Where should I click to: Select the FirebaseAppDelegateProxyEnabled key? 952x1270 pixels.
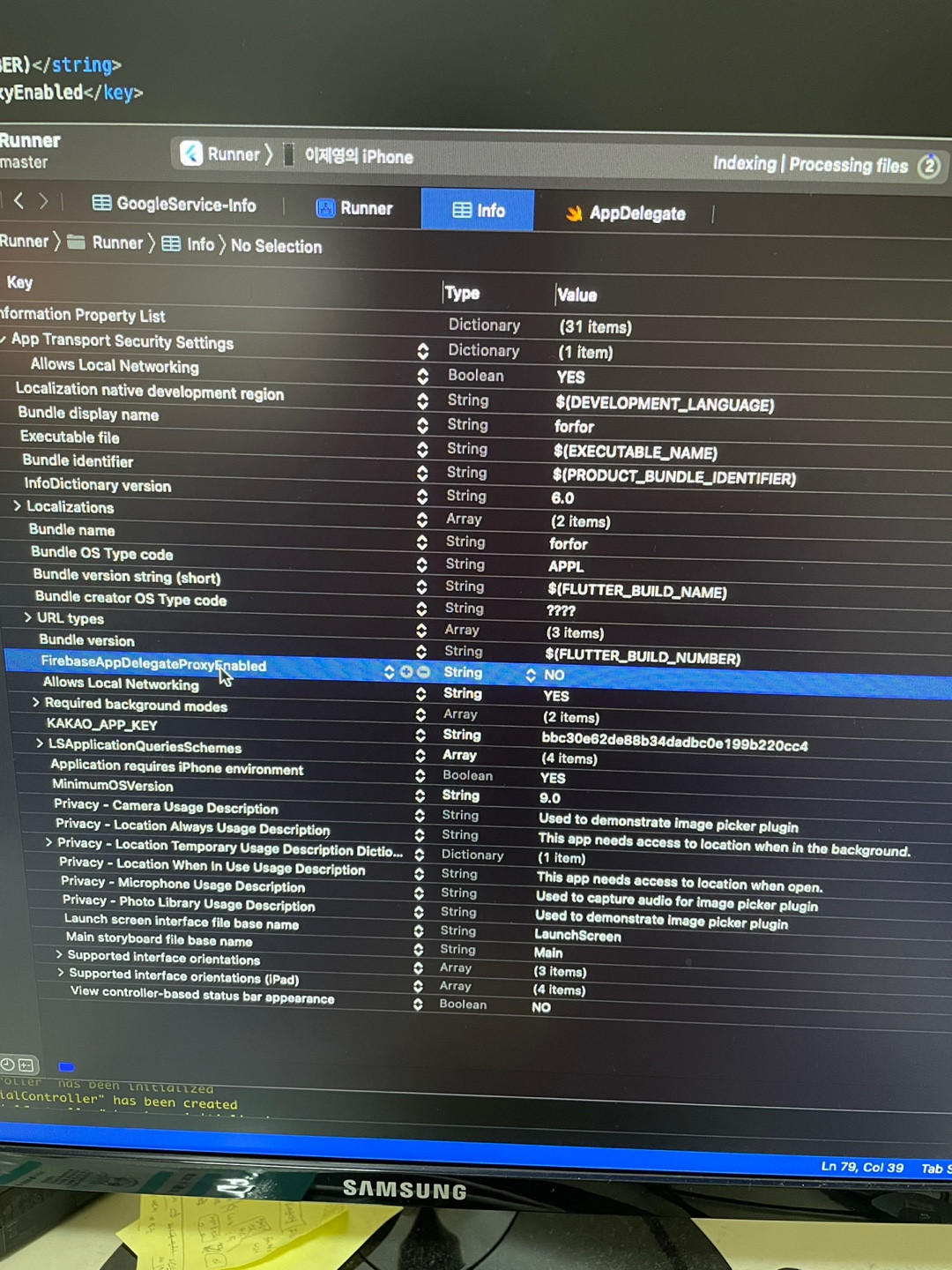click(153, 663)
